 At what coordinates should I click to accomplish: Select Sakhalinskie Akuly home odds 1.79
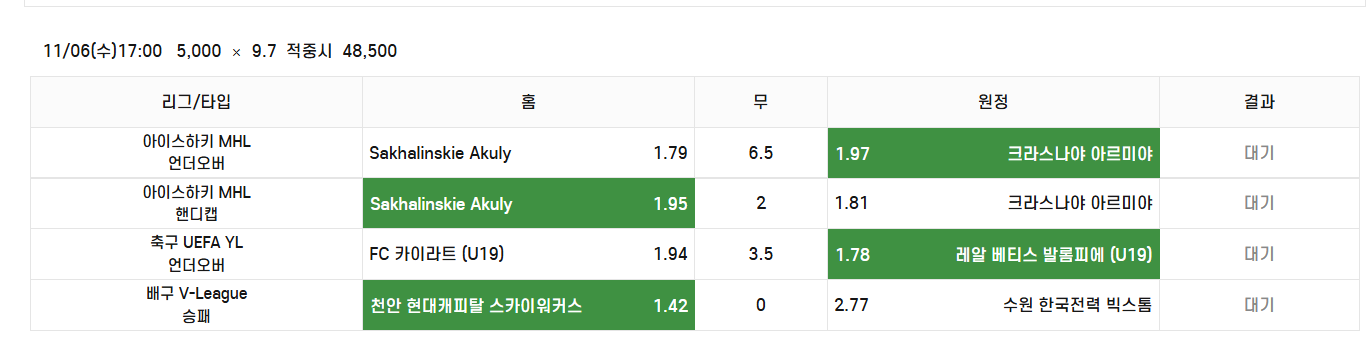point(528,153)
